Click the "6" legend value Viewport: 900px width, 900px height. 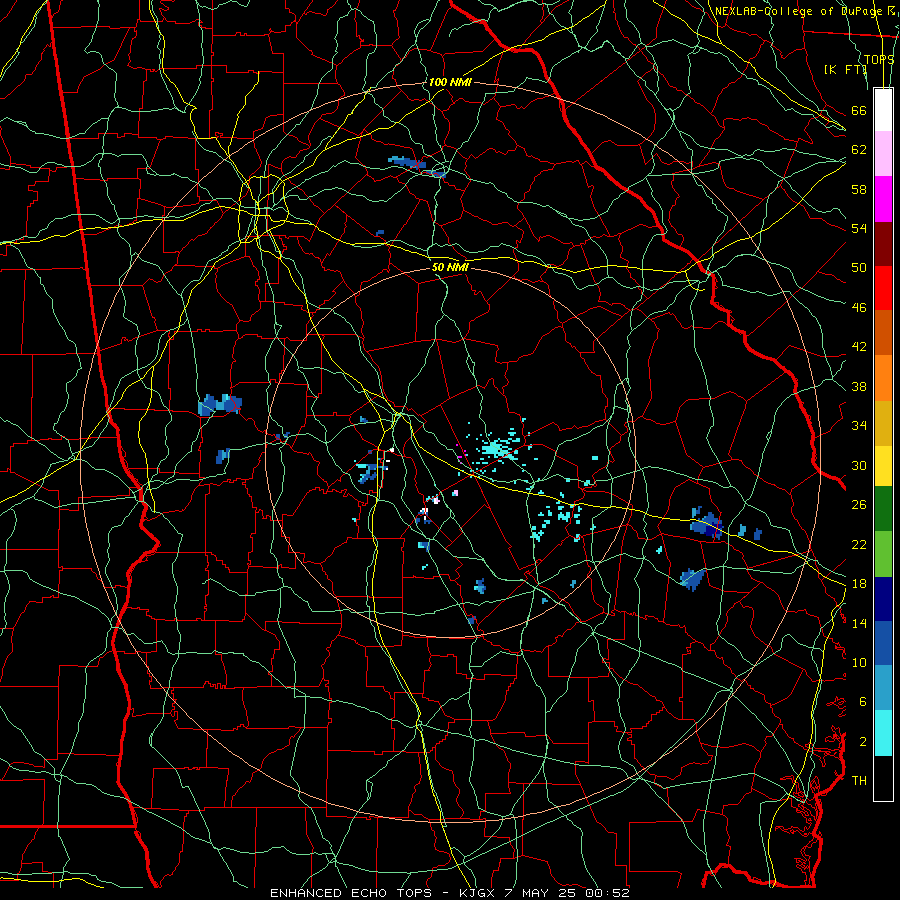point(863,702)
